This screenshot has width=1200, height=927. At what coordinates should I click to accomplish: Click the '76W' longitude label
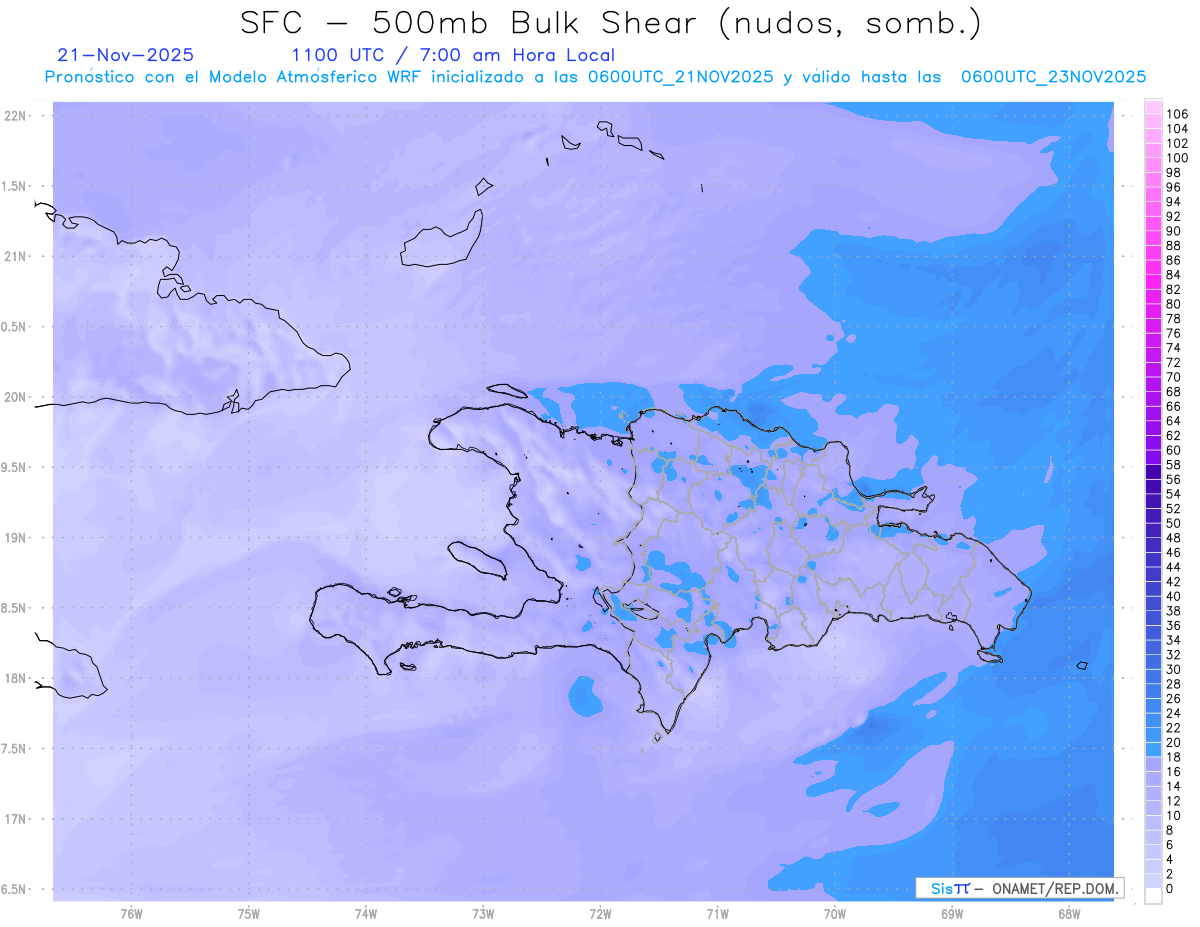coord(131,914)
